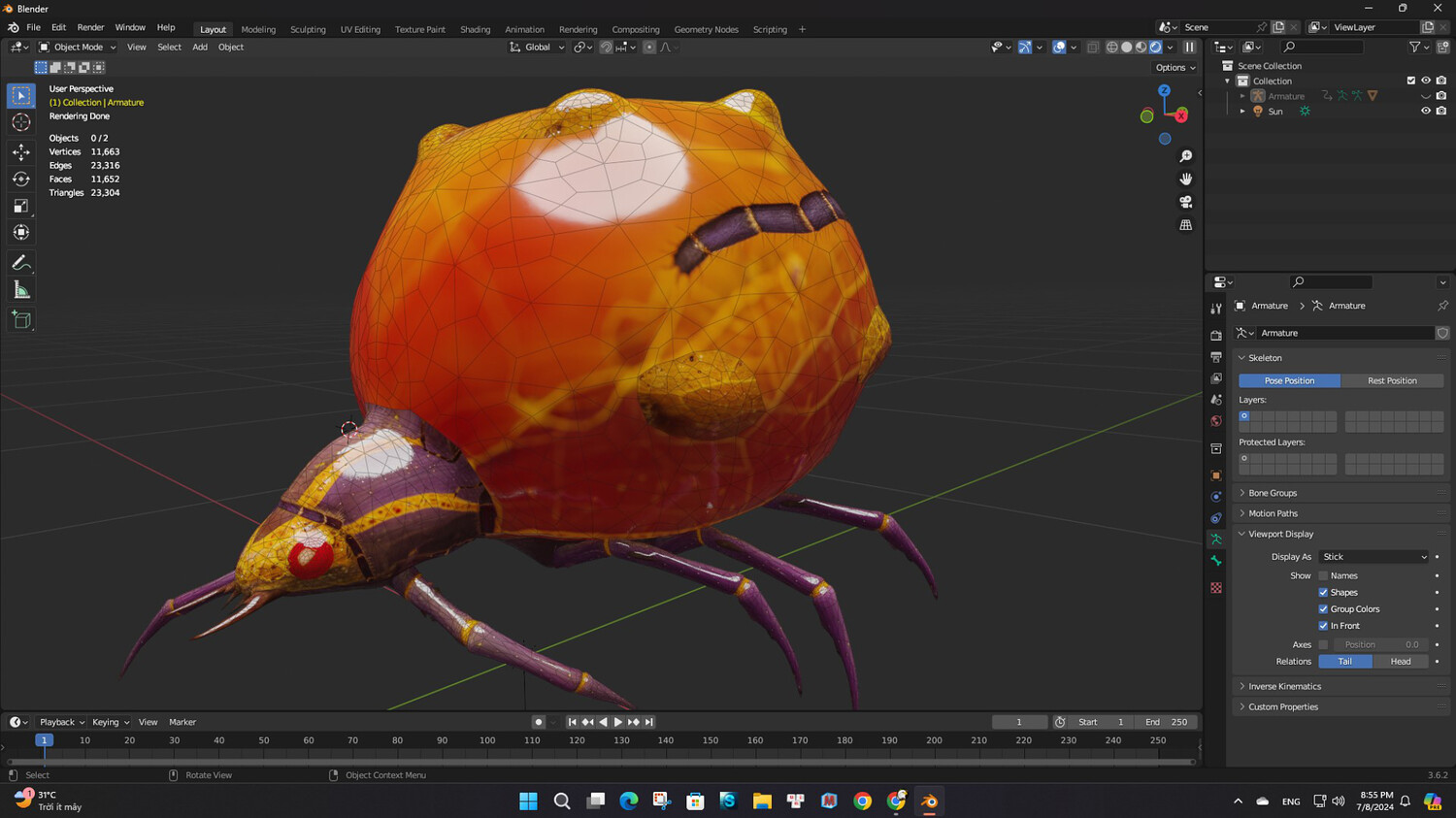
Task: Click frame 100 on the timeline
Action: (487, 740)
